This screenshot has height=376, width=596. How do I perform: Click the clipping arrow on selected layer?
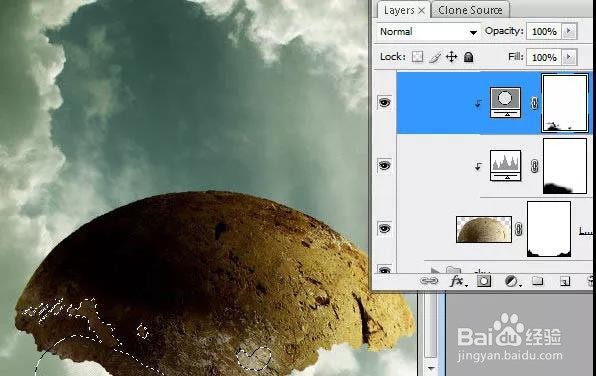(478, 103)
